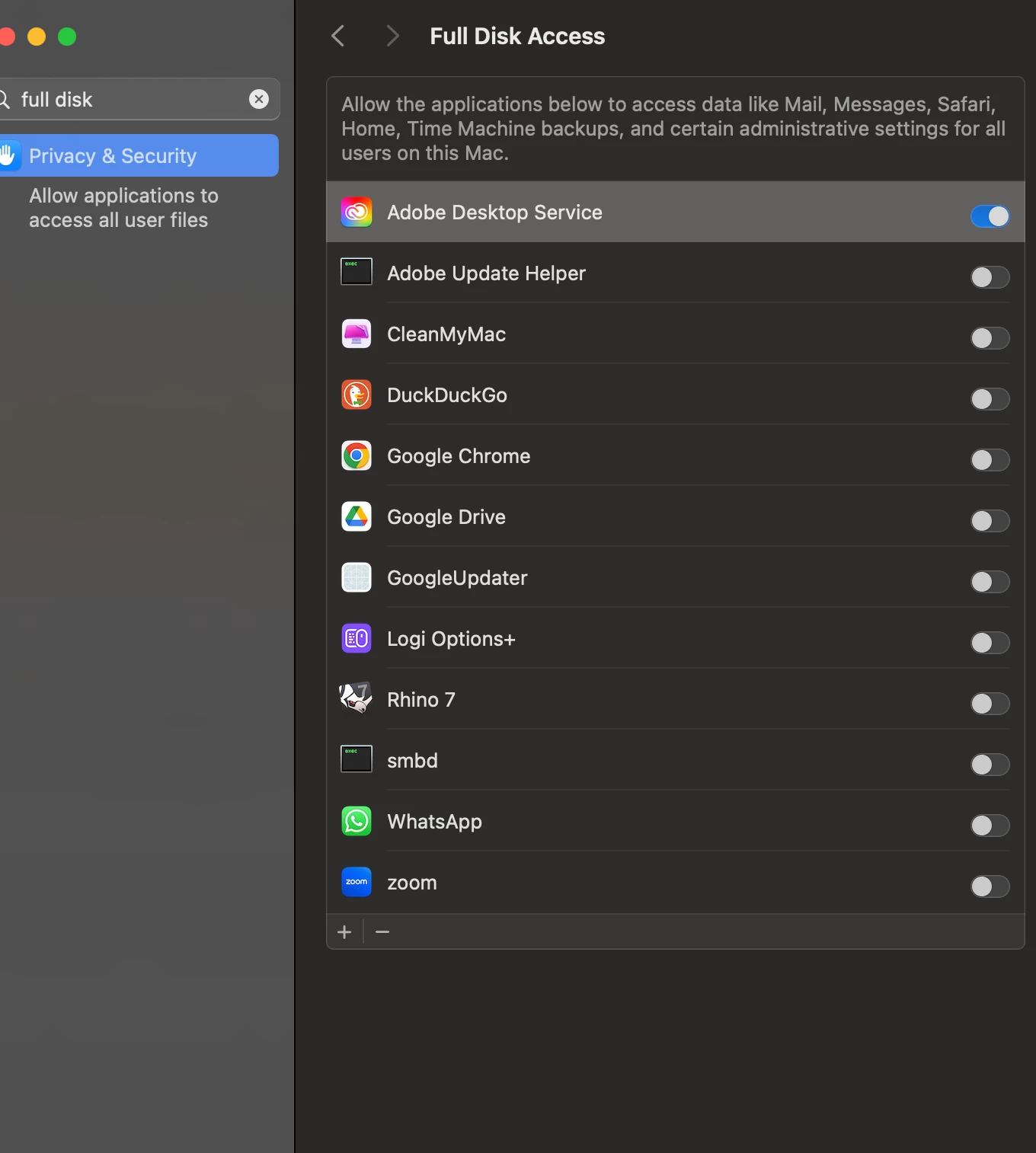Enable CleanMyMac full disk access
This screenshot has width=1036, height=1153.
(990, 338)
